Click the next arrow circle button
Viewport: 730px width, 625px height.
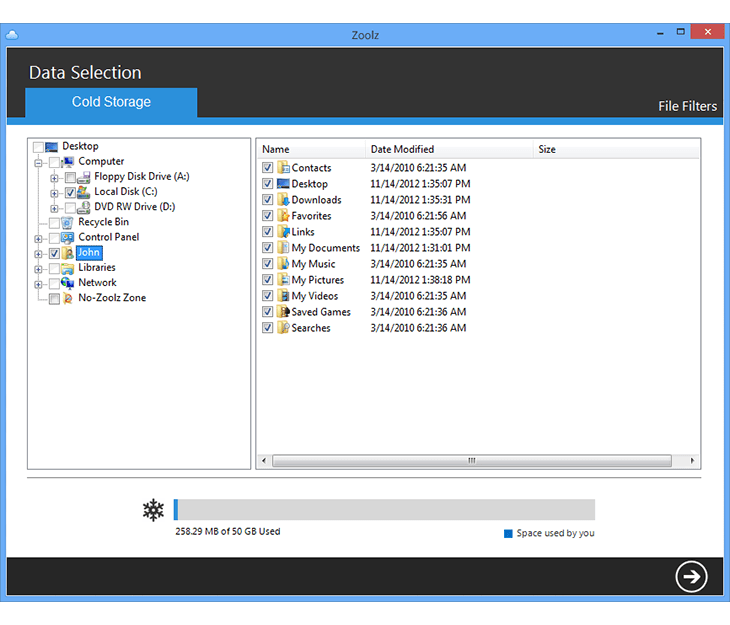pyautogui.click(x=691, y=576)
